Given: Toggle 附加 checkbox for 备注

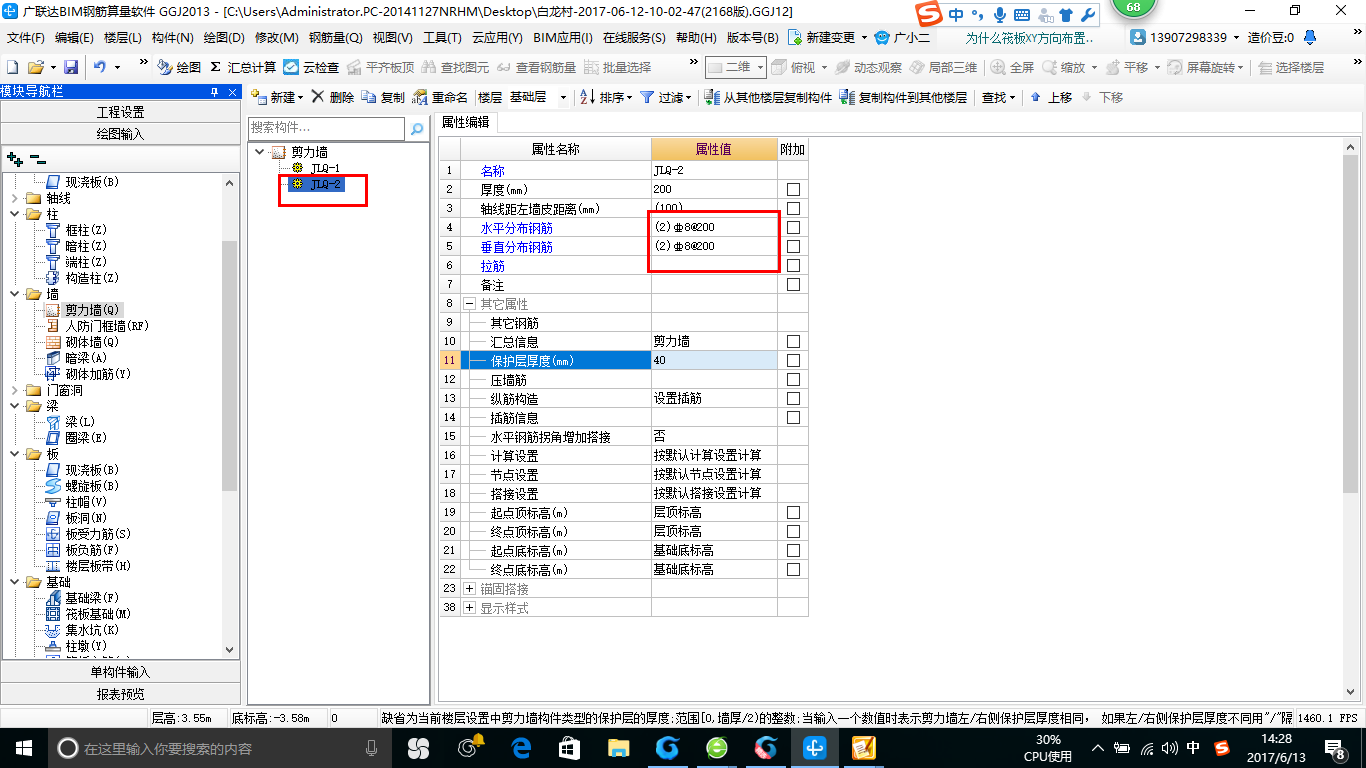Looking at the screenshot, I should pos(793,285).
